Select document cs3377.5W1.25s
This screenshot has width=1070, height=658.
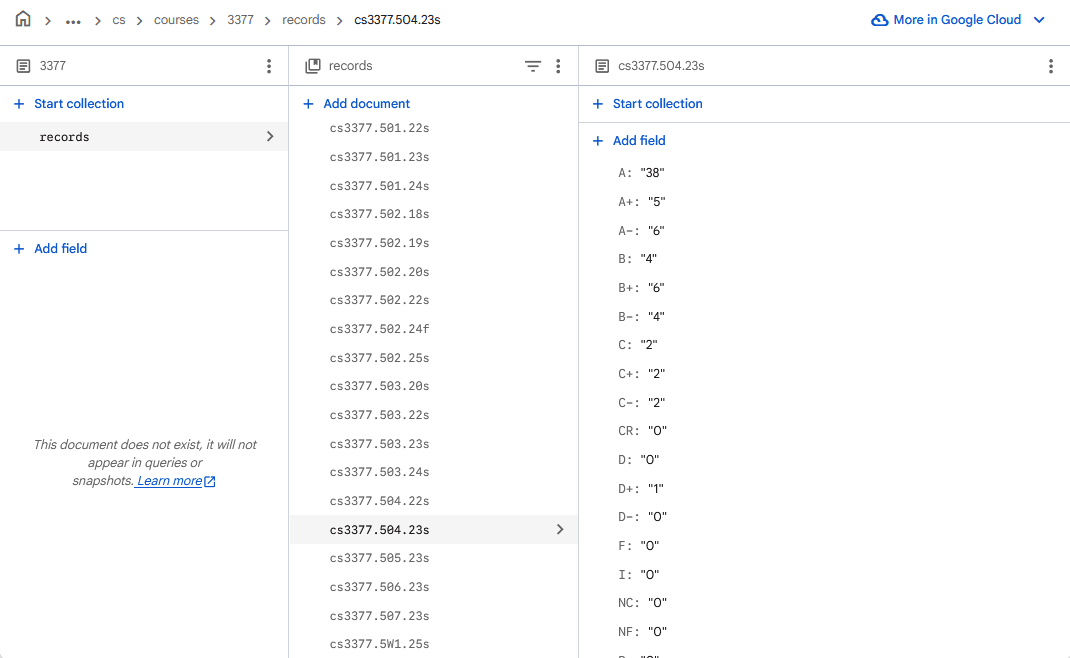(x=379, y=644)
